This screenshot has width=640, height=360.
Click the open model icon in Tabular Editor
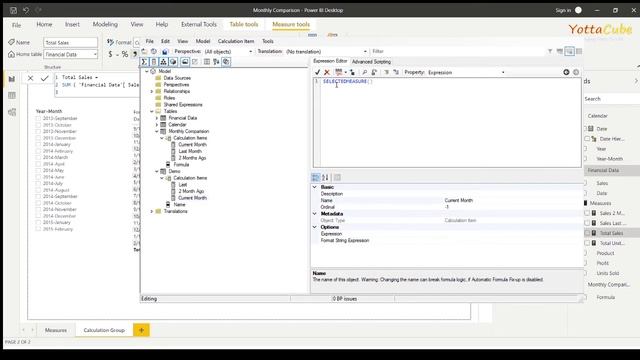pyautogui.click(x=144, y=51)
